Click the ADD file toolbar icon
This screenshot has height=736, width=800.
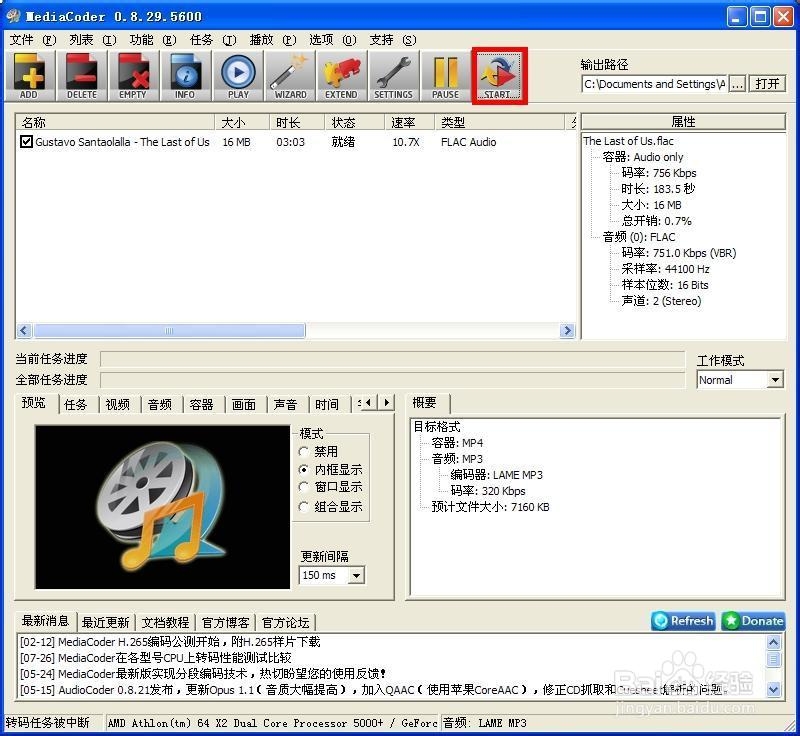click(30, 76)
